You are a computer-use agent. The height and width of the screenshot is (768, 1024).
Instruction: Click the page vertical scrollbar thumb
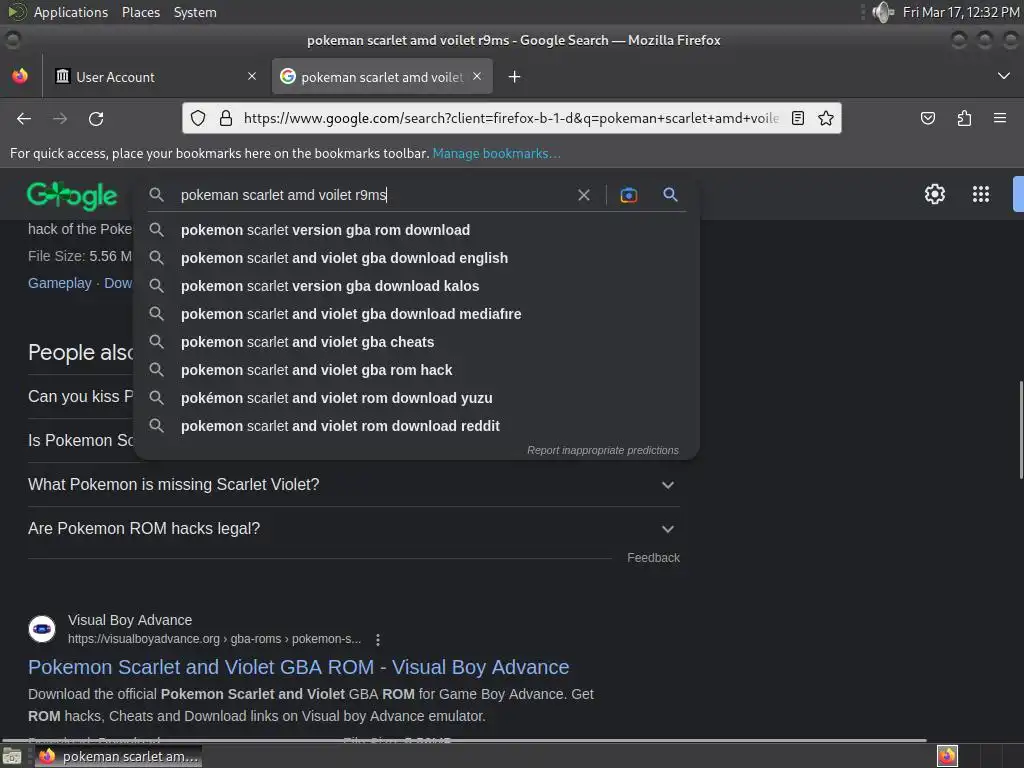1020,430
